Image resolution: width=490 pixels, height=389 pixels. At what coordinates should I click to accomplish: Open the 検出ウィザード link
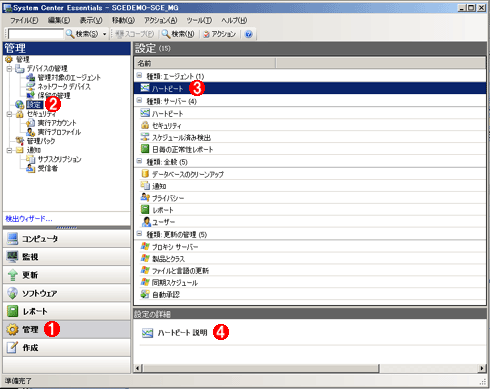pyautogui.click(x=29, y=219)
